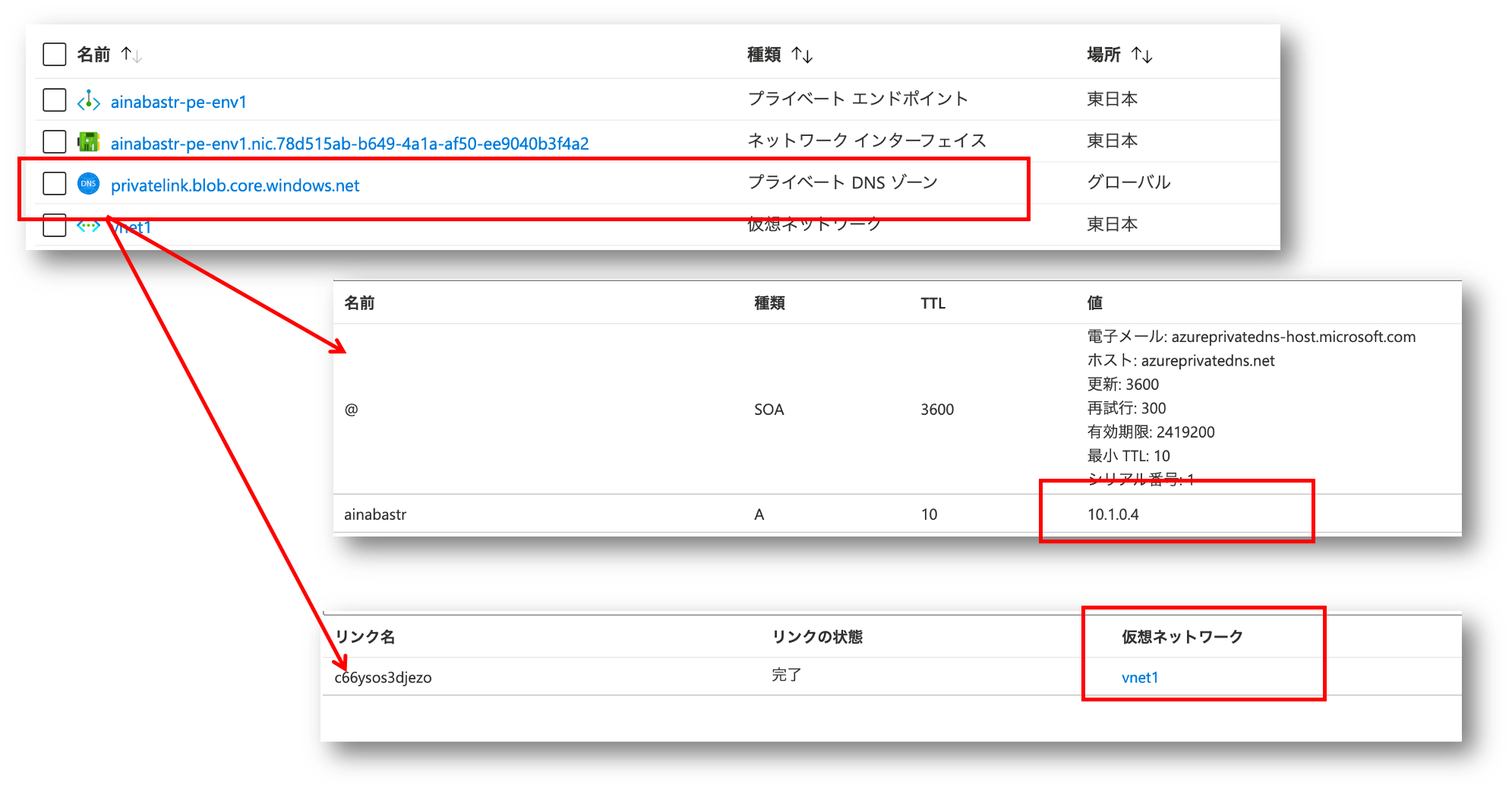This screenshot has width=1512, height=791.
Task: Click the 有効期限: 2419200 line
Action: click(x=1151, y=432)
